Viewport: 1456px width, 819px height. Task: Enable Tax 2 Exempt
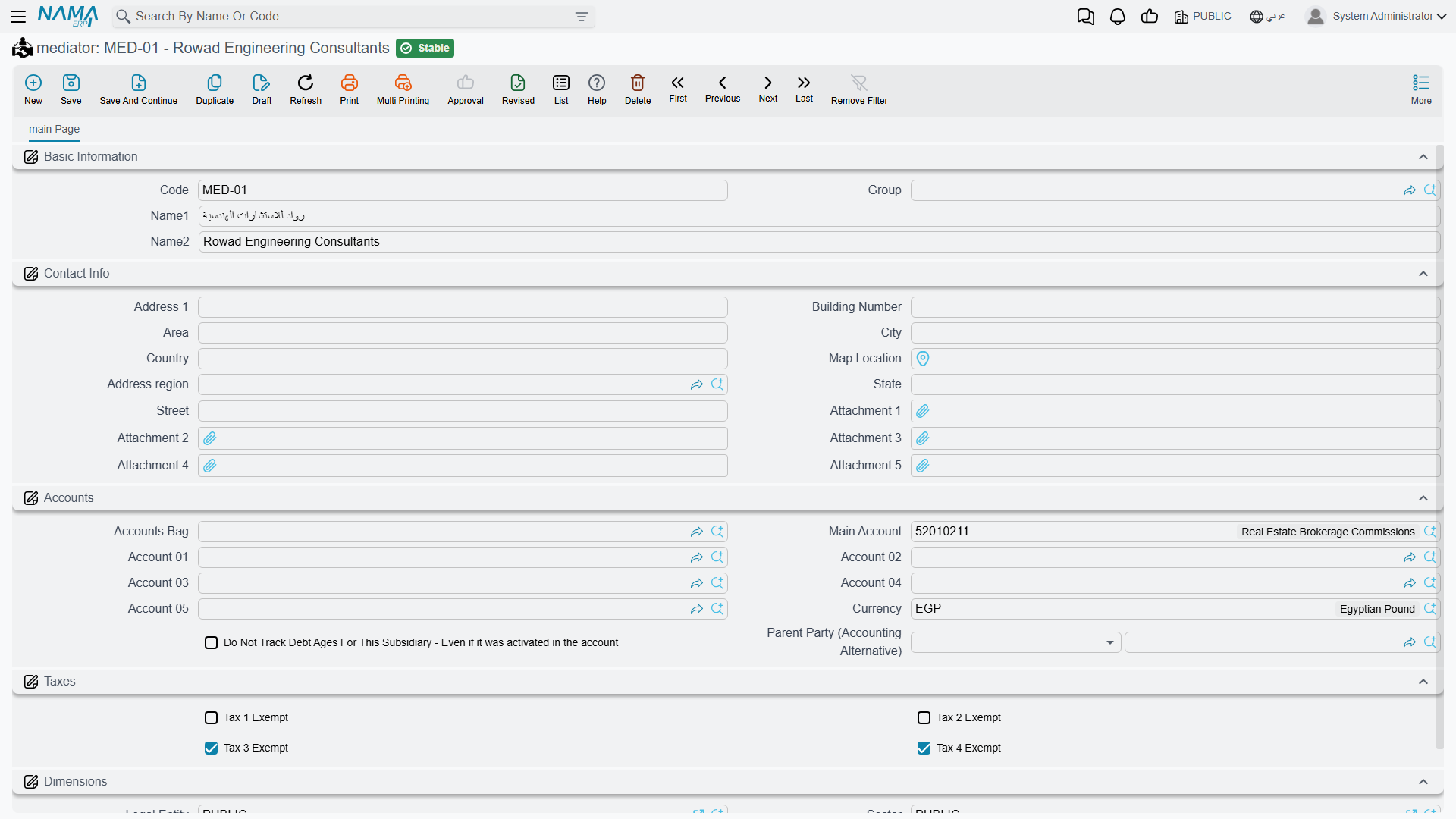coord(924,718)
